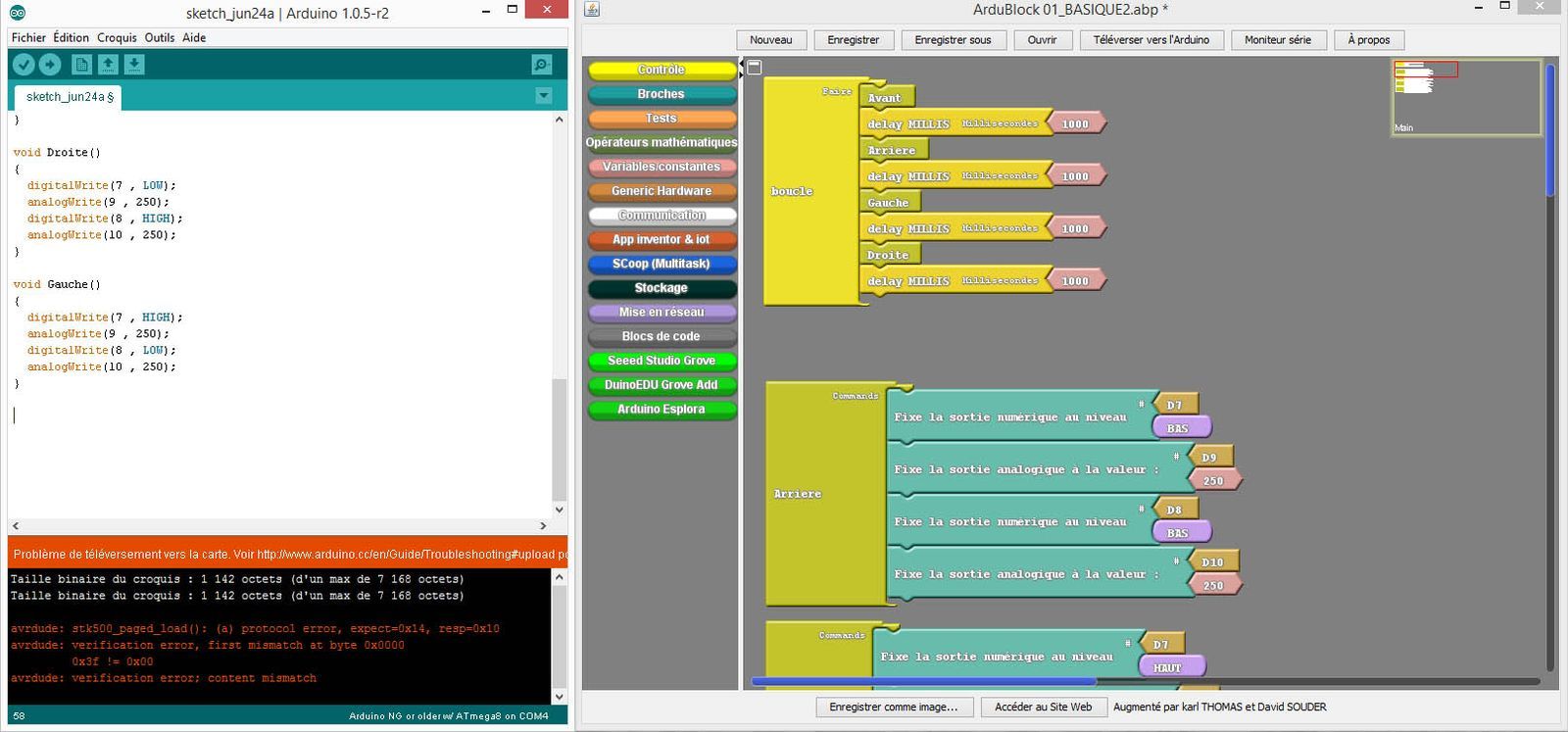Open the App inventor & iot drawer
Image resolution: width=1568 pixels, height=732 pixels.
tap(661, 239)
